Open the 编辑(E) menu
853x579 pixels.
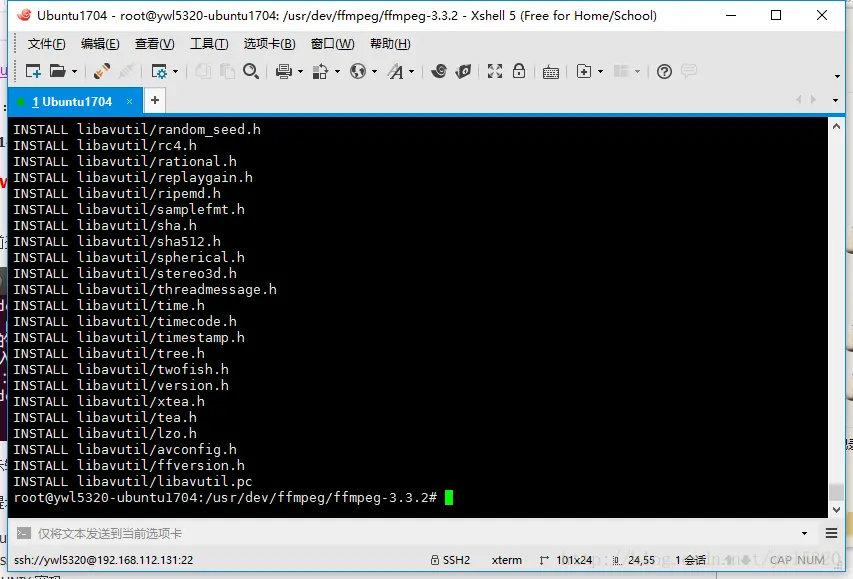(x=100, y=44)
